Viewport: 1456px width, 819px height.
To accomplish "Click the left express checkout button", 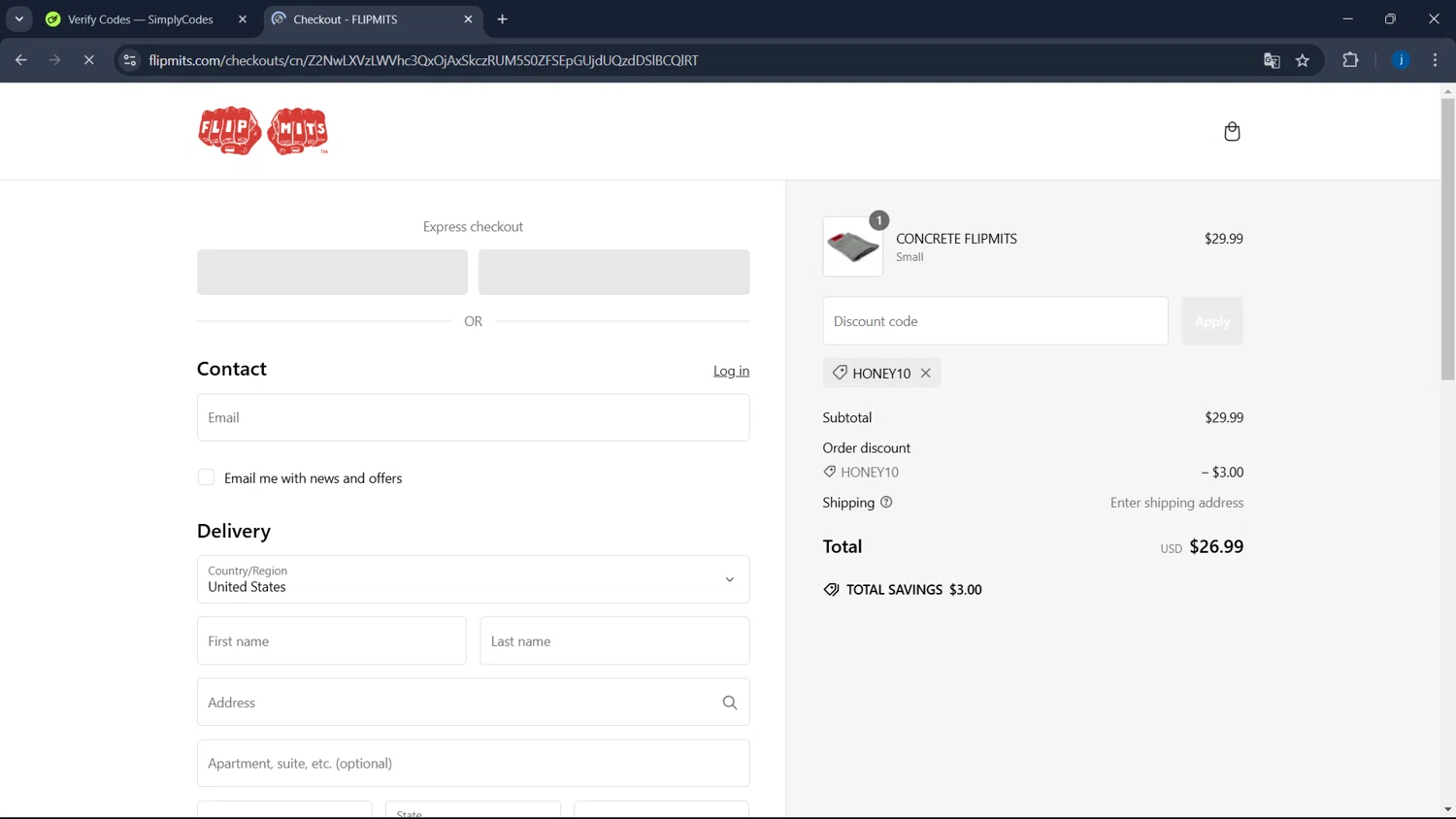I will click(x=332, y=273).
